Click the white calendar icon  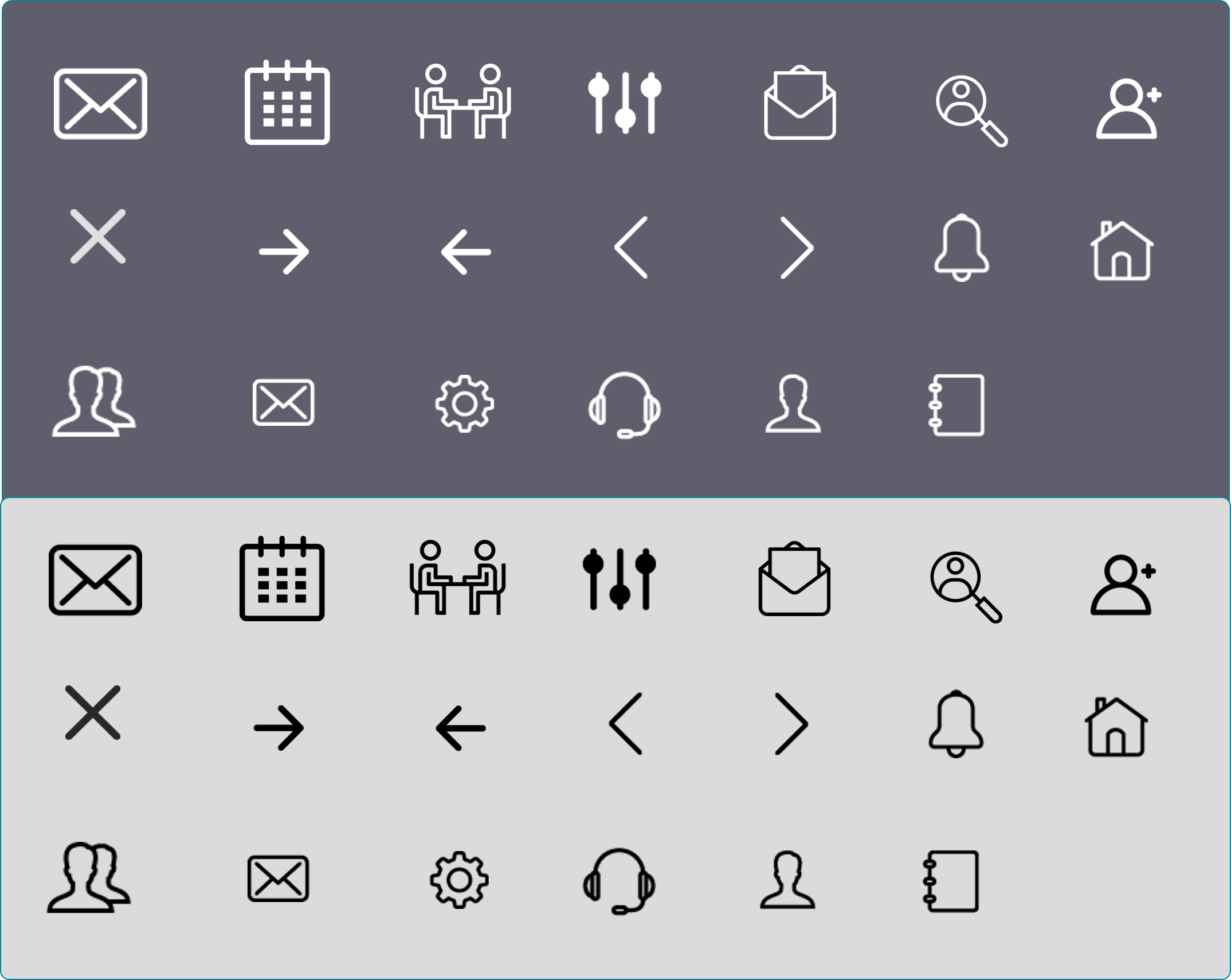point(287,102)
